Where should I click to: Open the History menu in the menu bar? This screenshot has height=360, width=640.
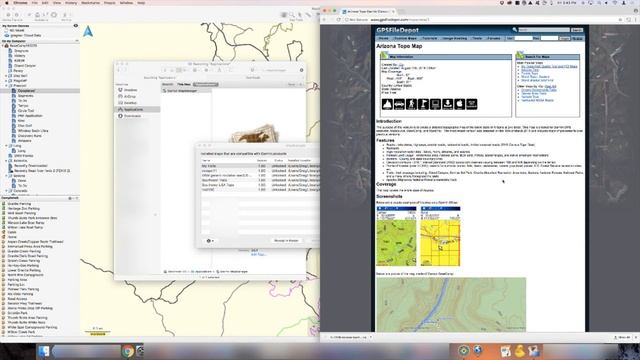coord(71,3)
